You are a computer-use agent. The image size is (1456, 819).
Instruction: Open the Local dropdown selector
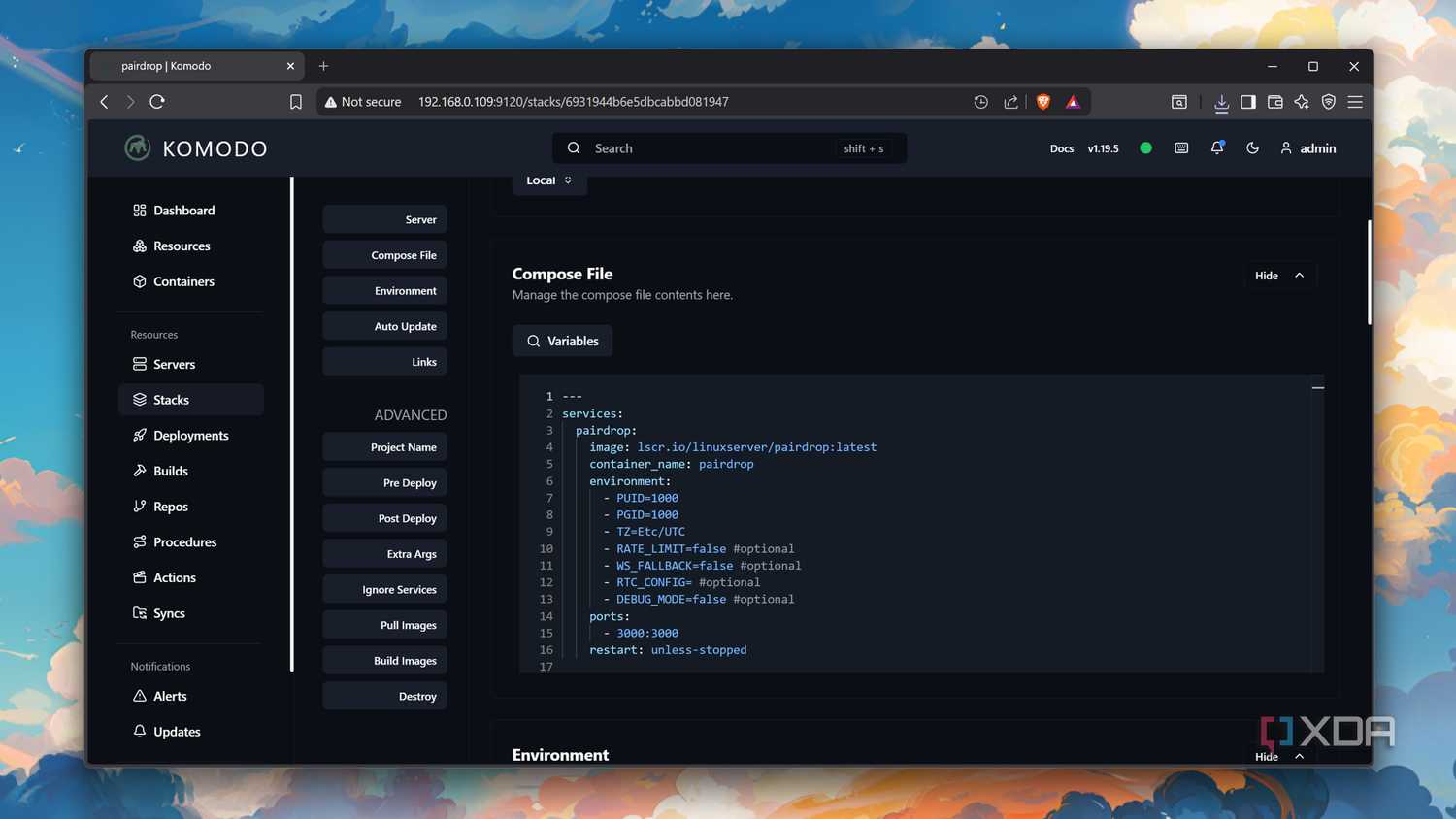pos(549,181)
